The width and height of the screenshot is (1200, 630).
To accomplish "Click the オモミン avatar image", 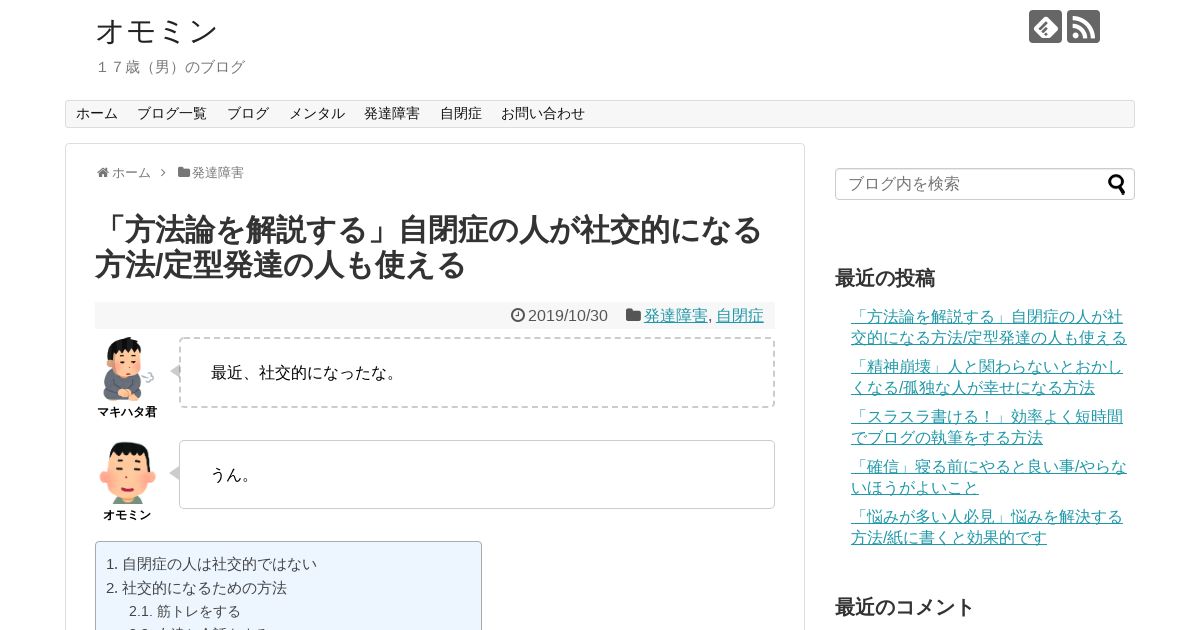I will point(127,473).
